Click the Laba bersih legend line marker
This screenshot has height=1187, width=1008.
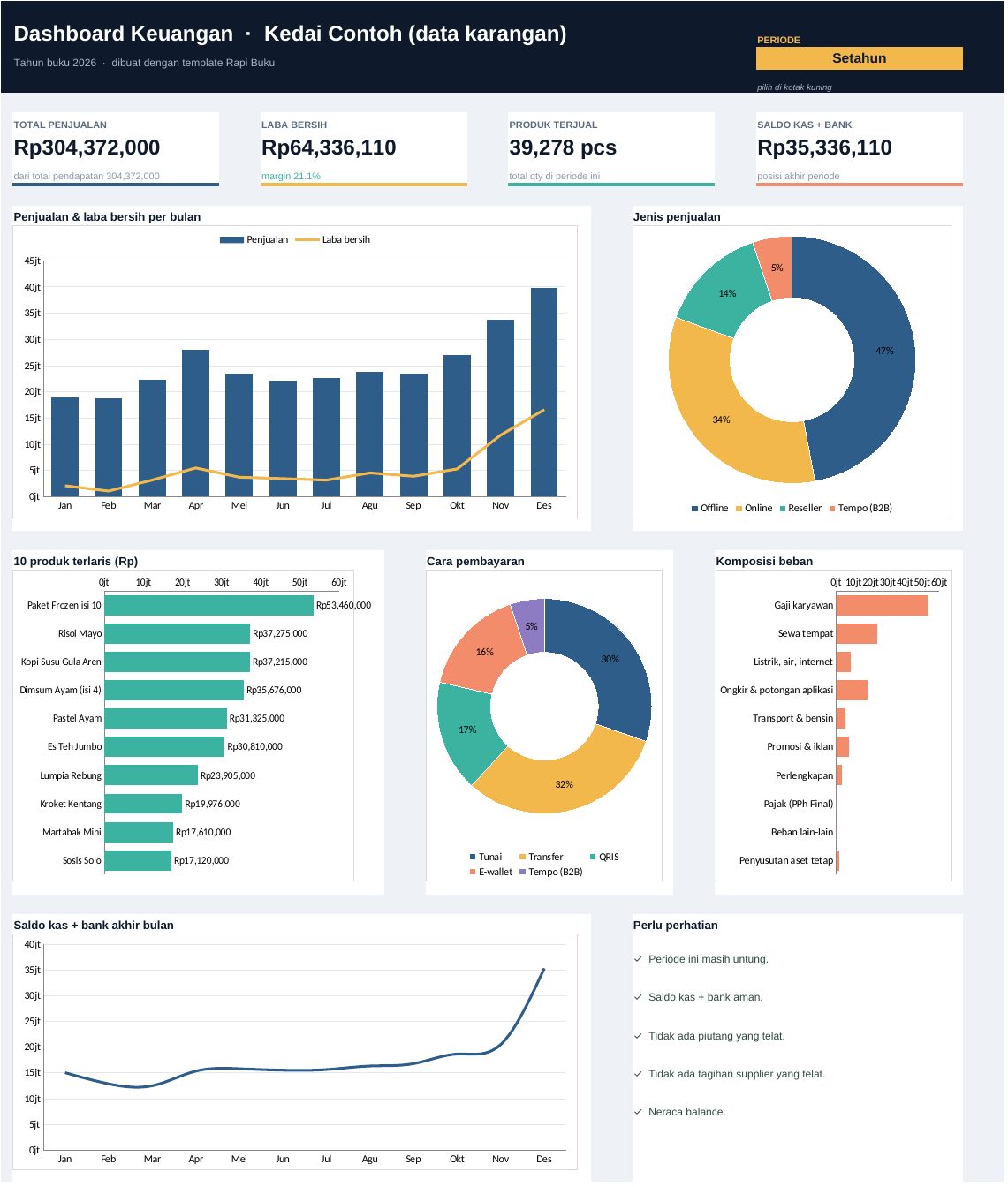308,240
